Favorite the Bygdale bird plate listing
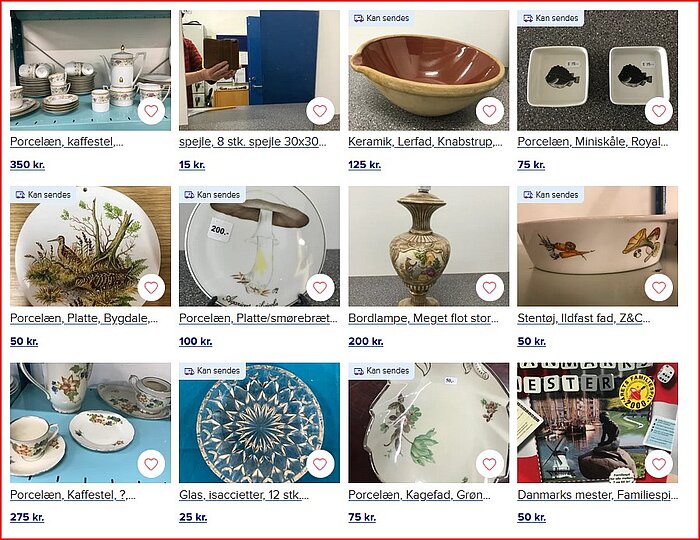This screenshot has height=540, width=700. click(151, 288)
